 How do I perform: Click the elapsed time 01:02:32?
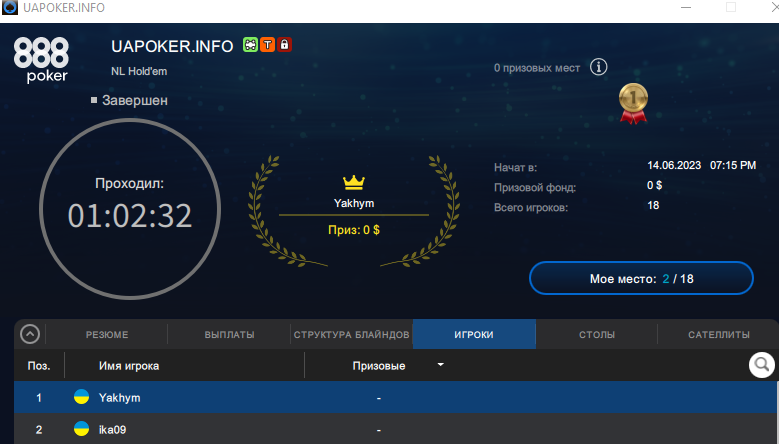coord(130,216)
